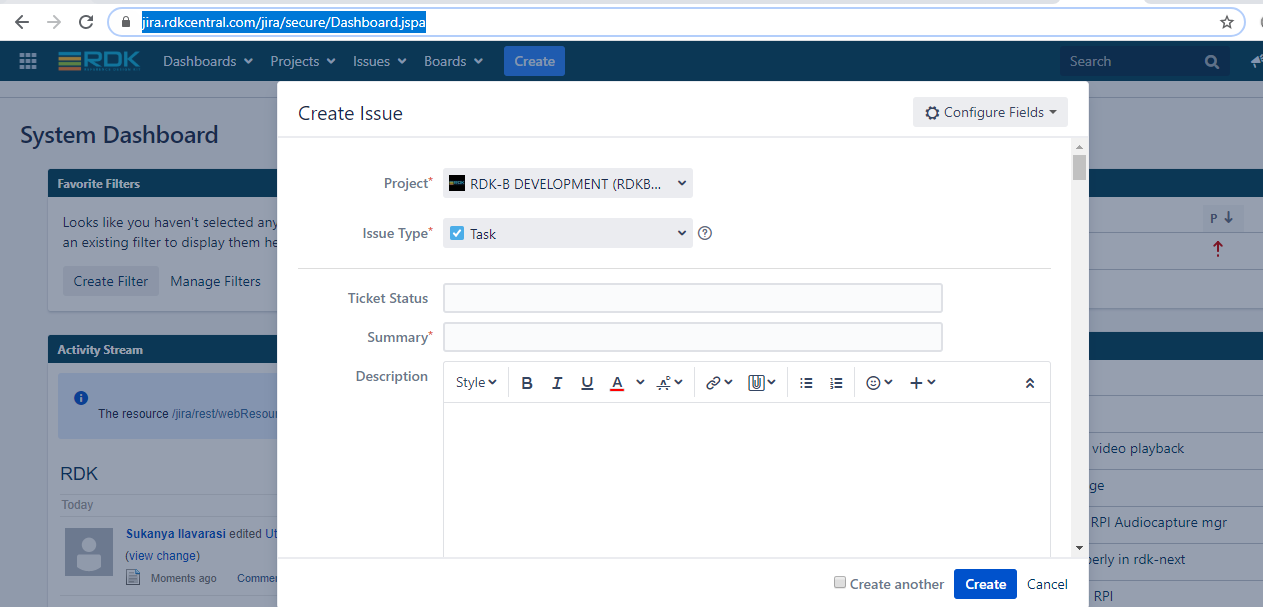Open the emoticon picker
1263x607 pixels.
click(x=879, y=383)
